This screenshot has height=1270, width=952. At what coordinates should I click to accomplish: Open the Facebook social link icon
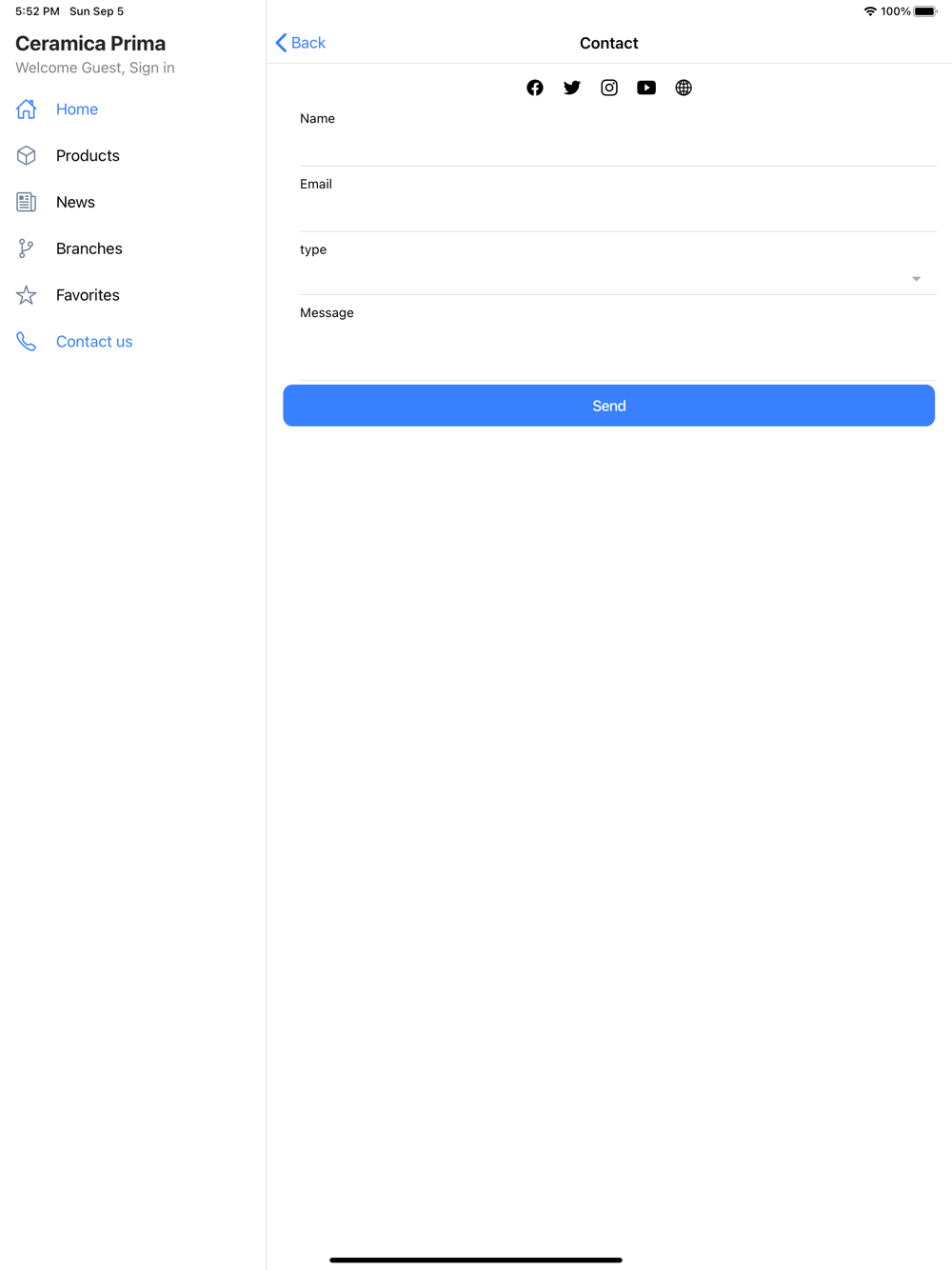tap(535, 88)
